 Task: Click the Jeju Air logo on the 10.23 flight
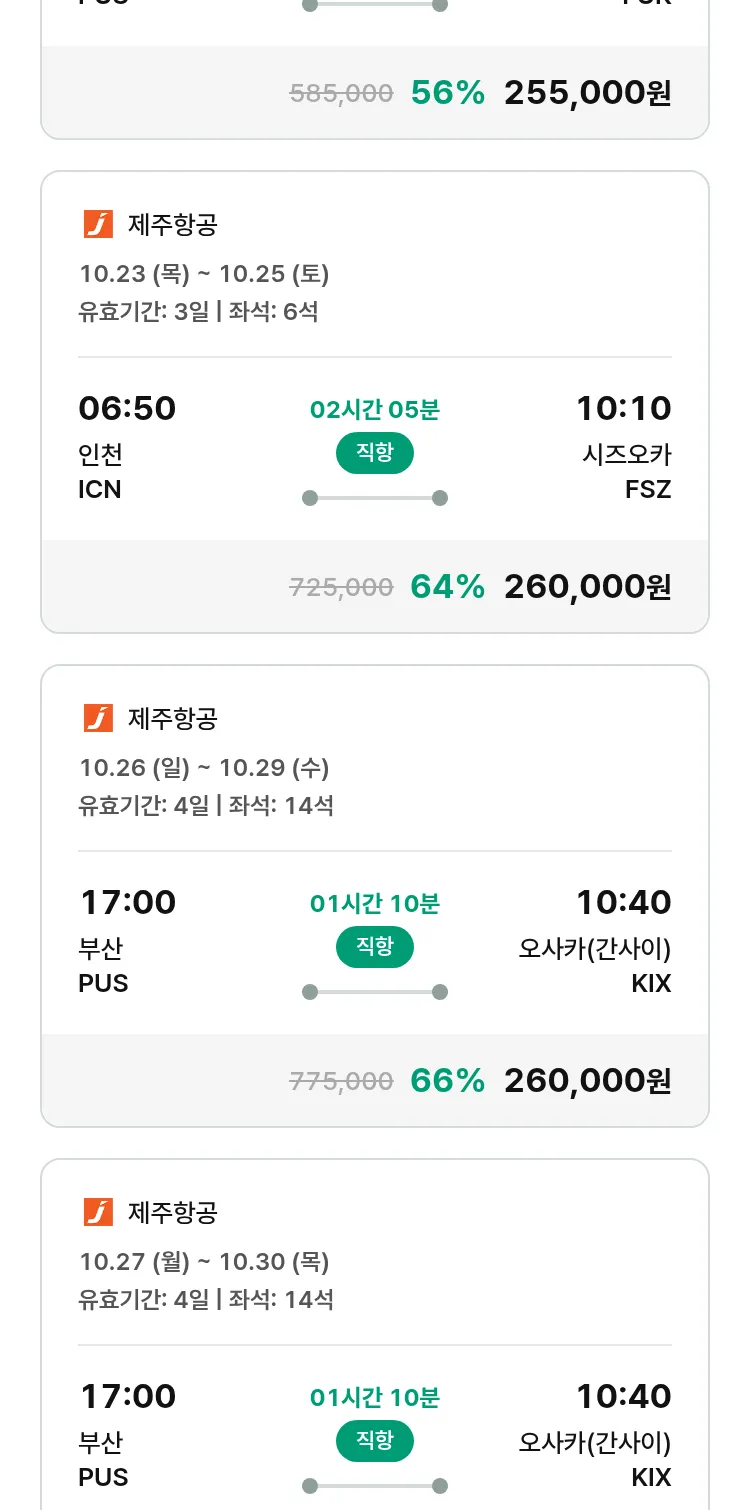(x=98, y=225)
